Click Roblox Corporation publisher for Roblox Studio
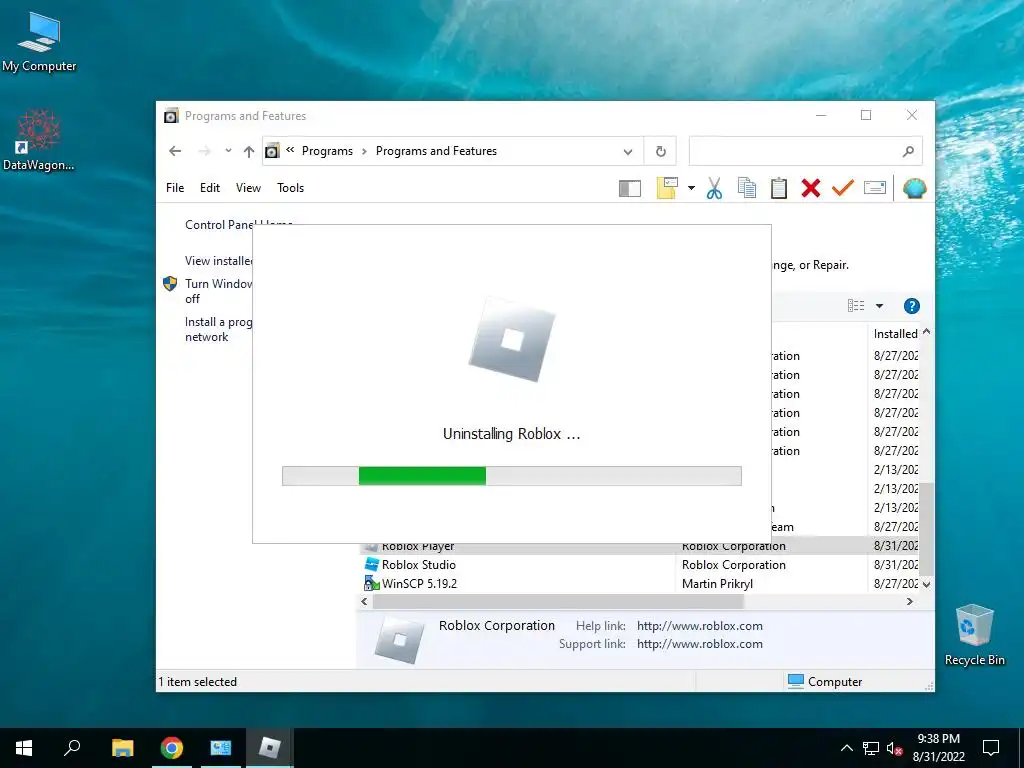Screen dimensions: 1024x768 733,565
